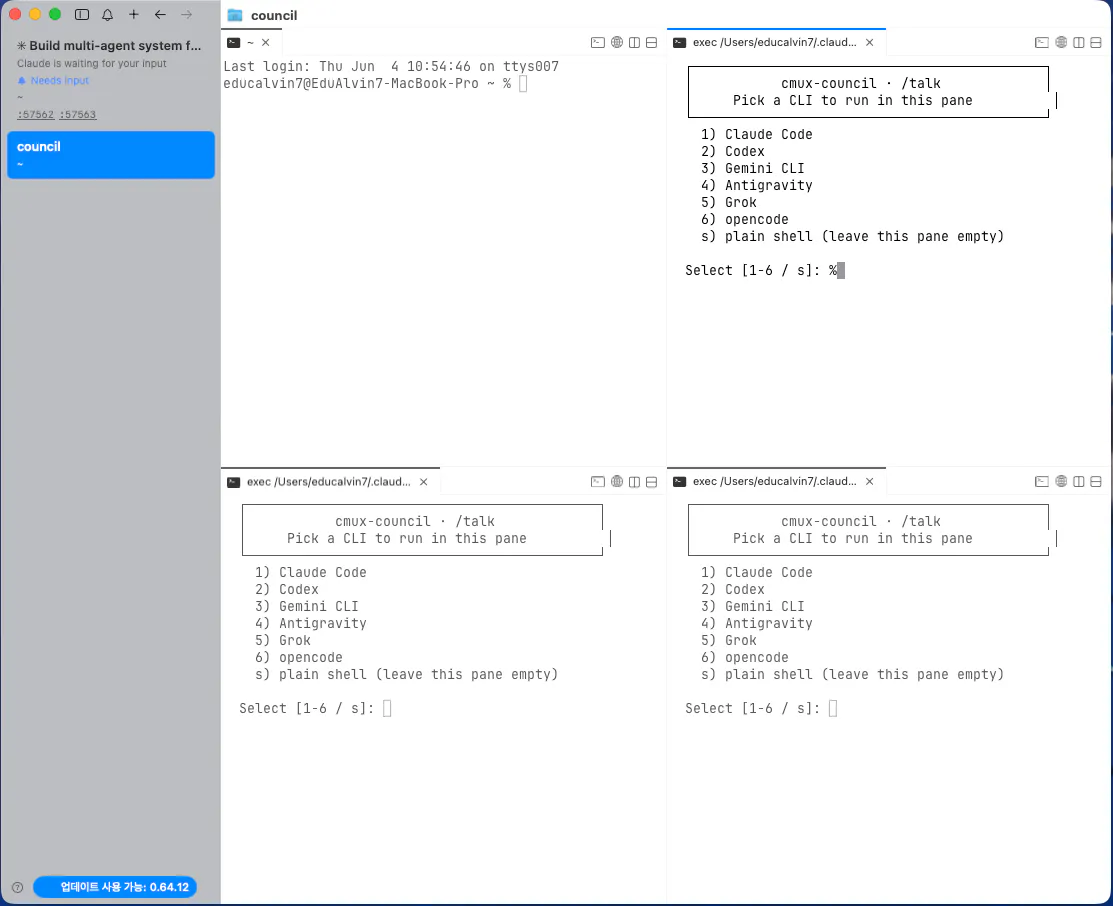Open the browser globe icon in bottom-right pane
The width and height of the screenshot is (1113, 906).
point(1061,481)
